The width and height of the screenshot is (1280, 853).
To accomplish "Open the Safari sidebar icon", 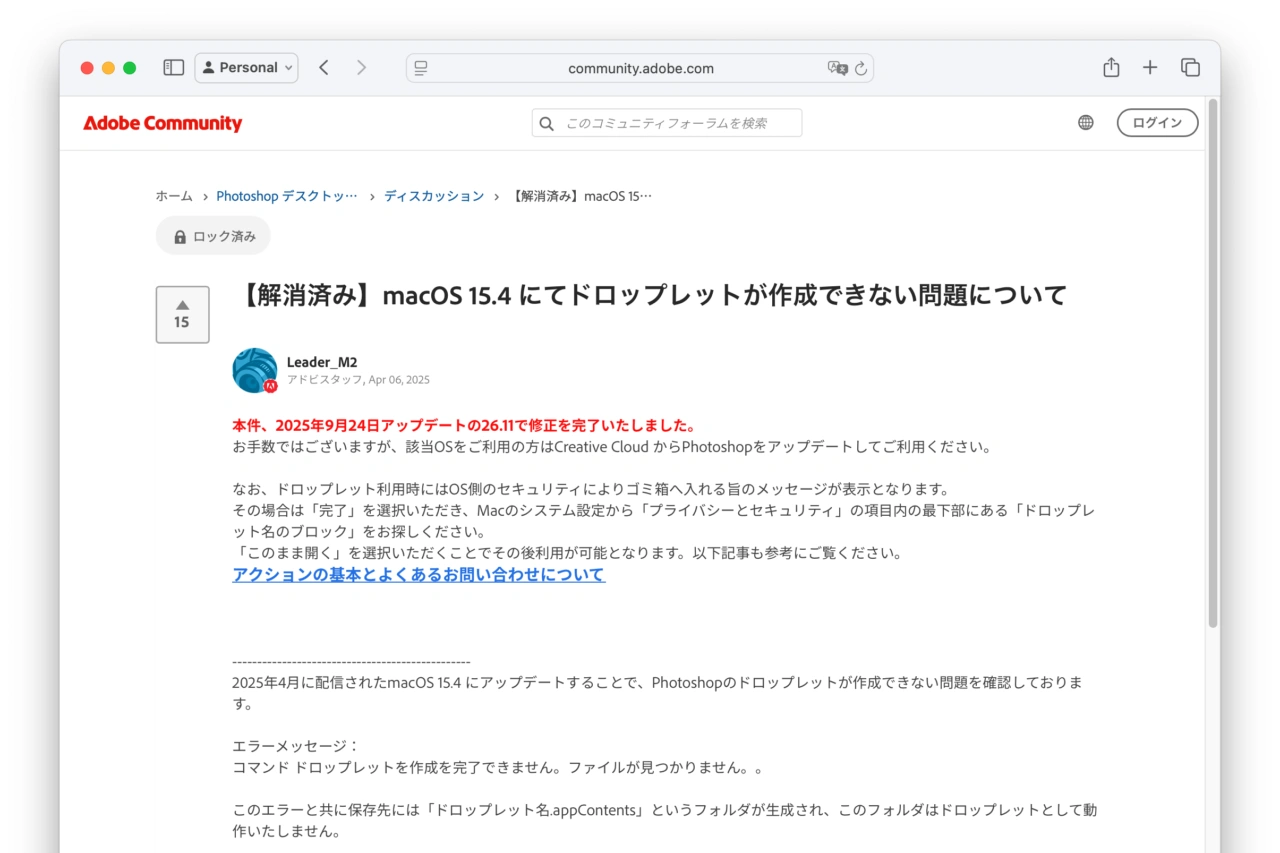I will point(173,67).
